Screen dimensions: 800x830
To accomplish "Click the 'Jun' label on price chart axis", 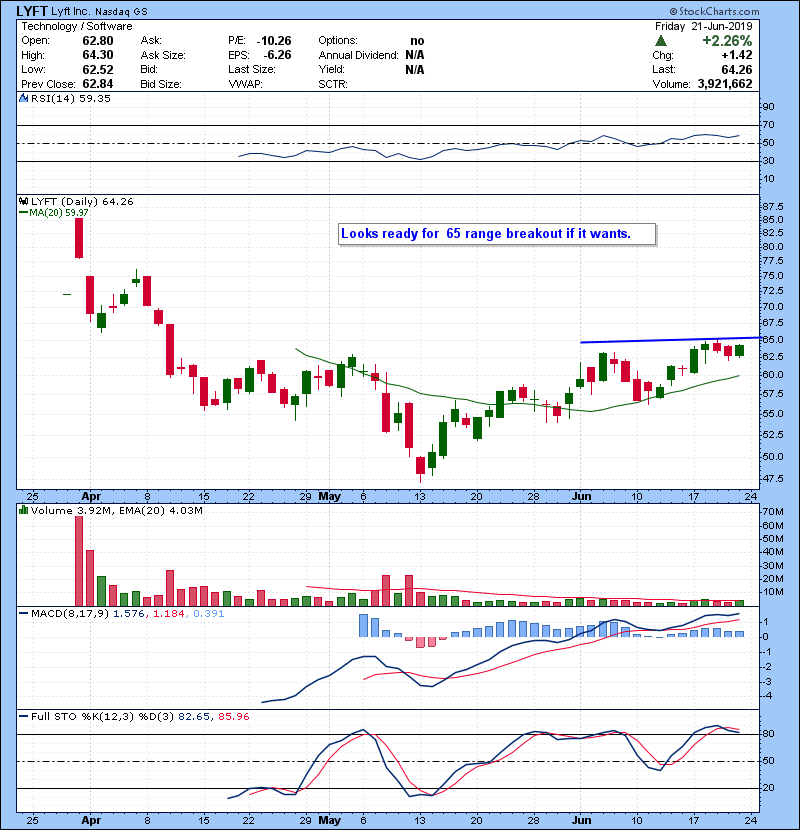I will (581, 497).
